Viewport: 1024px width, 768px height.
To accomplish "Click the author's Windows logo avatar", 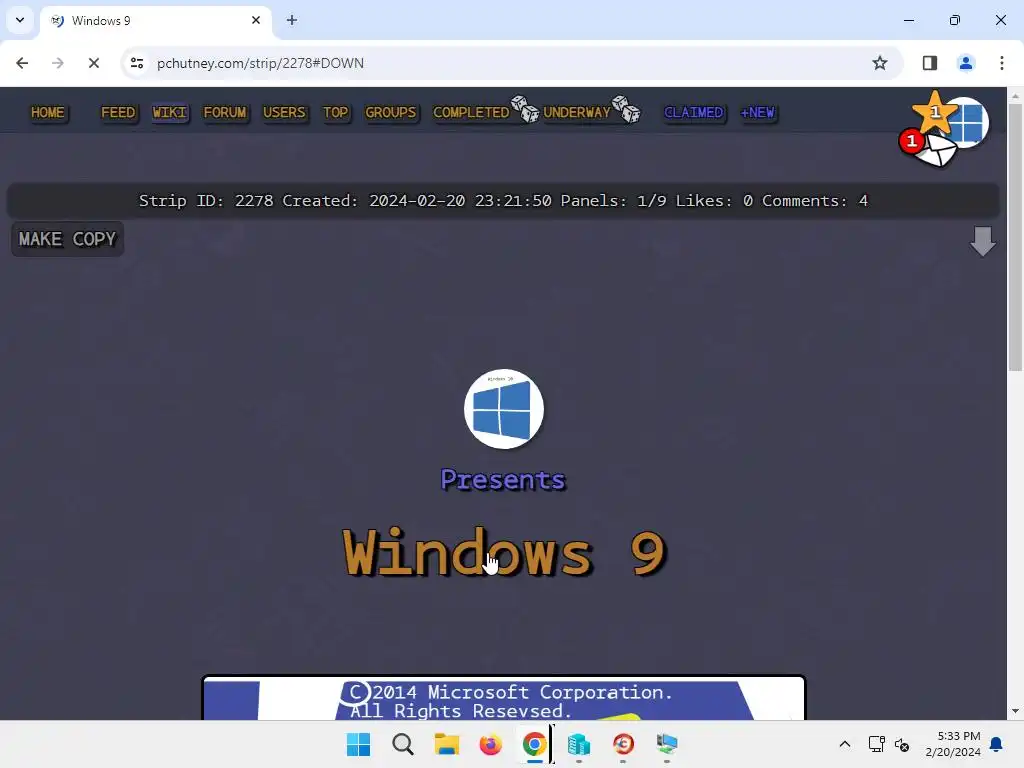I will tap(504, 409).
